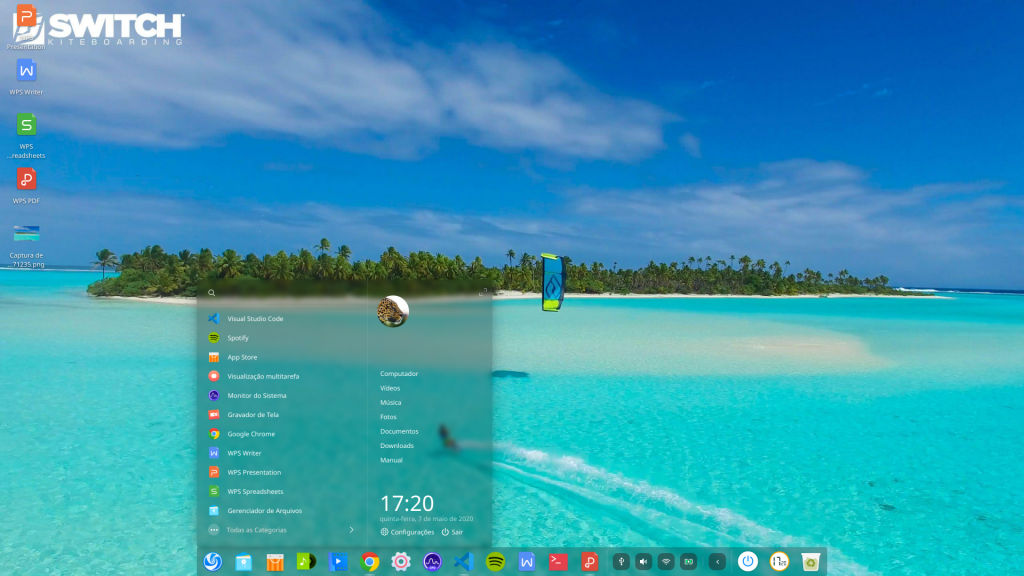
Task: Launch the App Store from the dock
Action: (x=275, y=562)
